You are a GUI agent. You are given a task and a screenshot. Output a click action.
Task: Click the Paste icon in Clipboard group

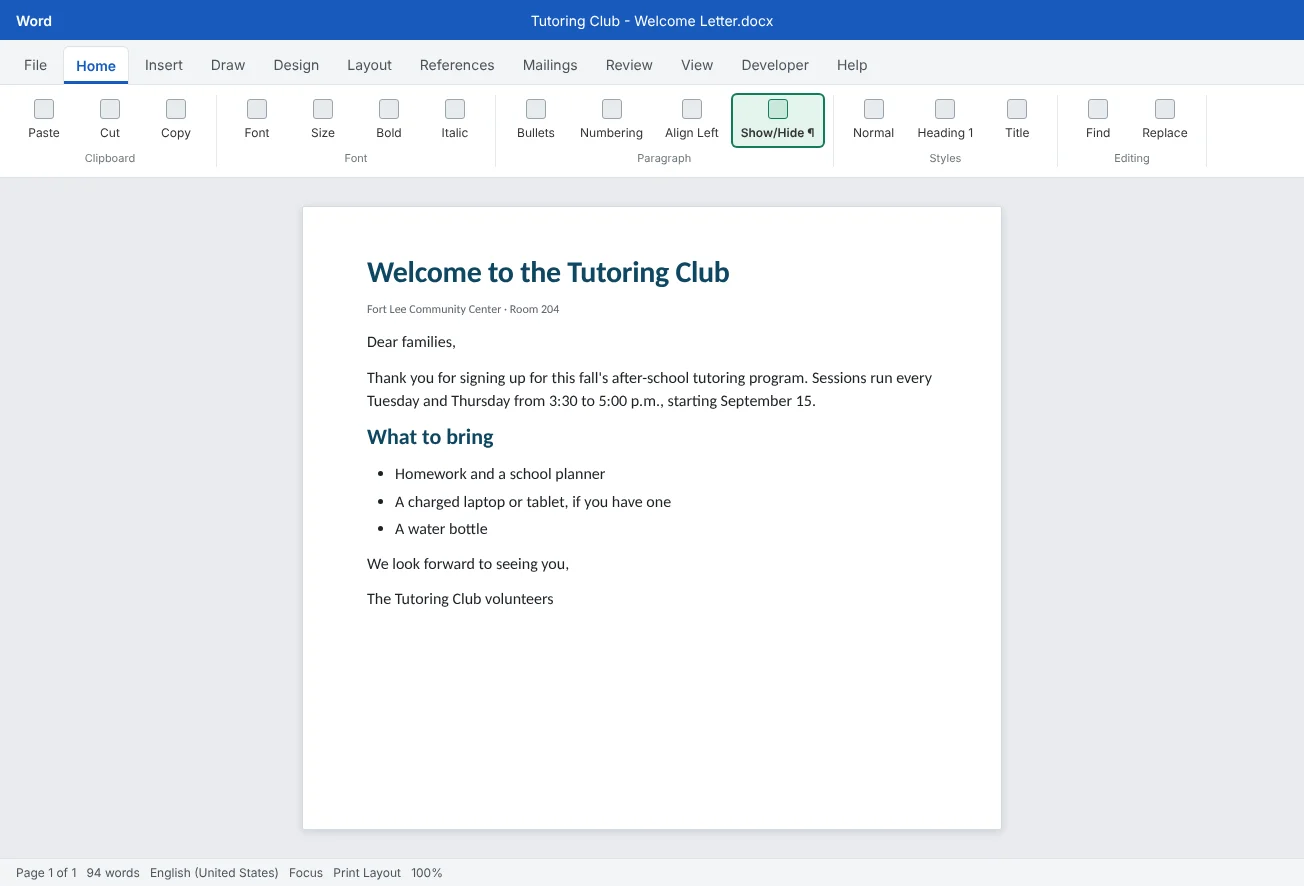coord(44,109)
